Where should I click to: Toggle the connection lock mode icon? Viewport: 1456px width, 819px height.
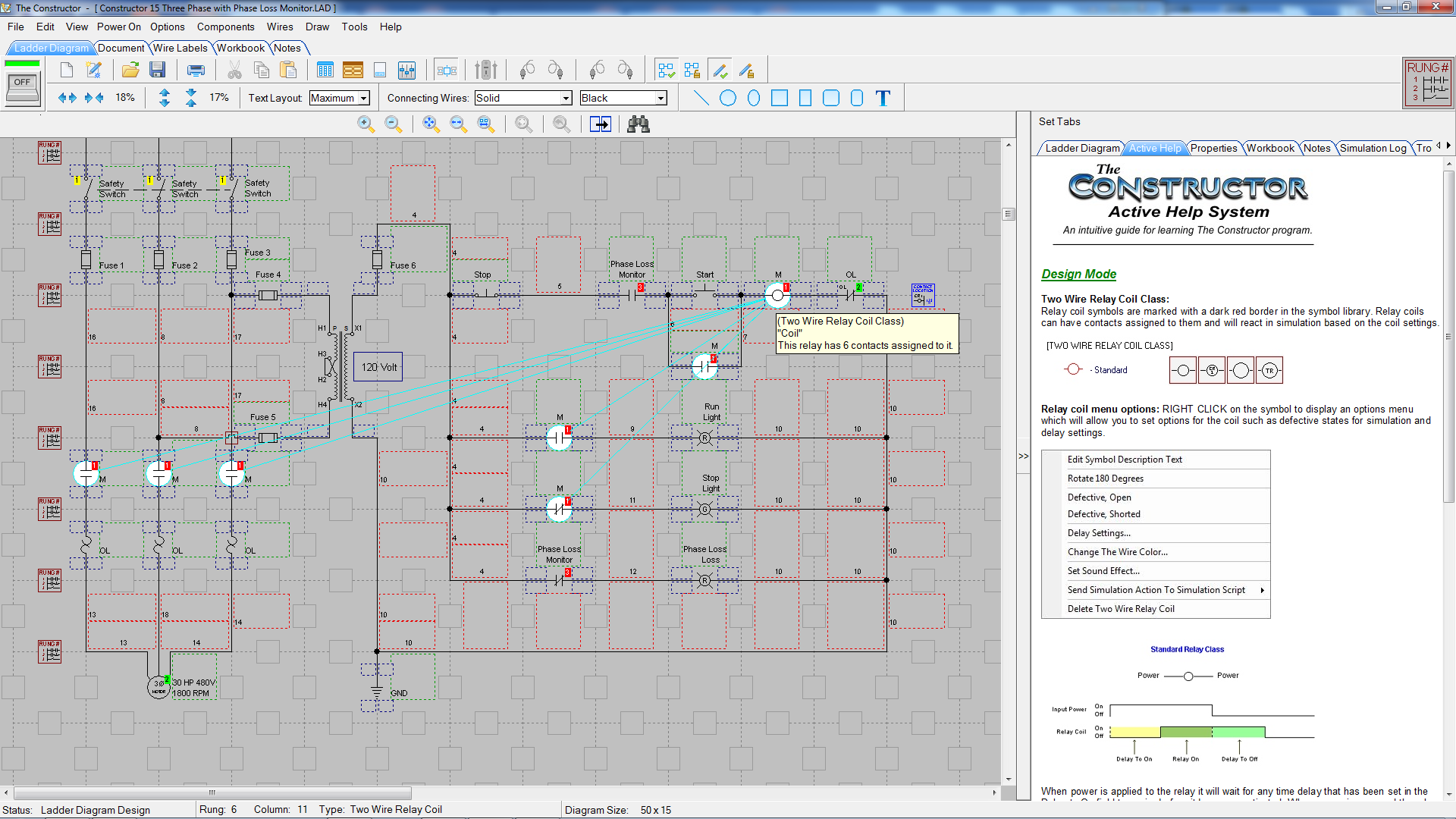pos(692,71)
